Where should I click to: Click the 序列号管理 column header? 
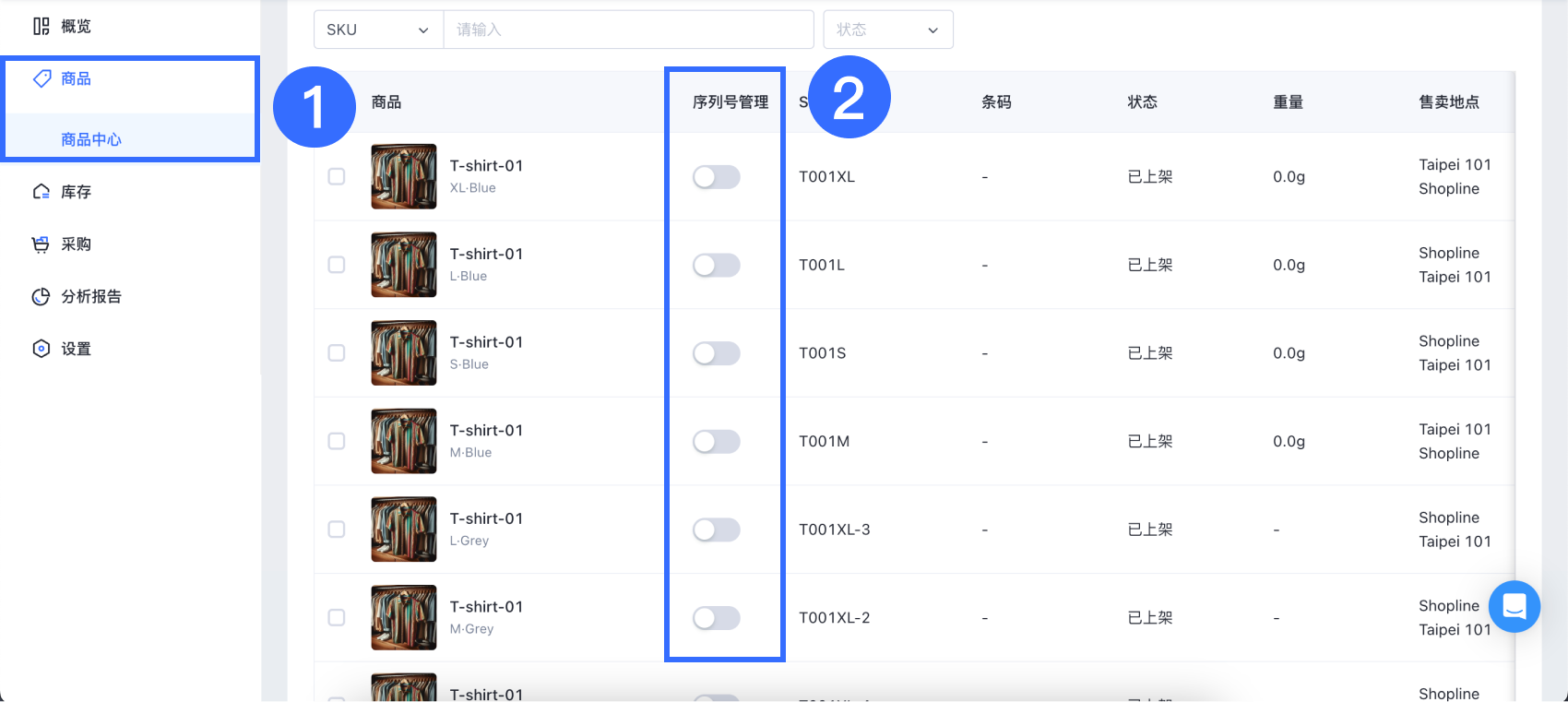point(731,101)
